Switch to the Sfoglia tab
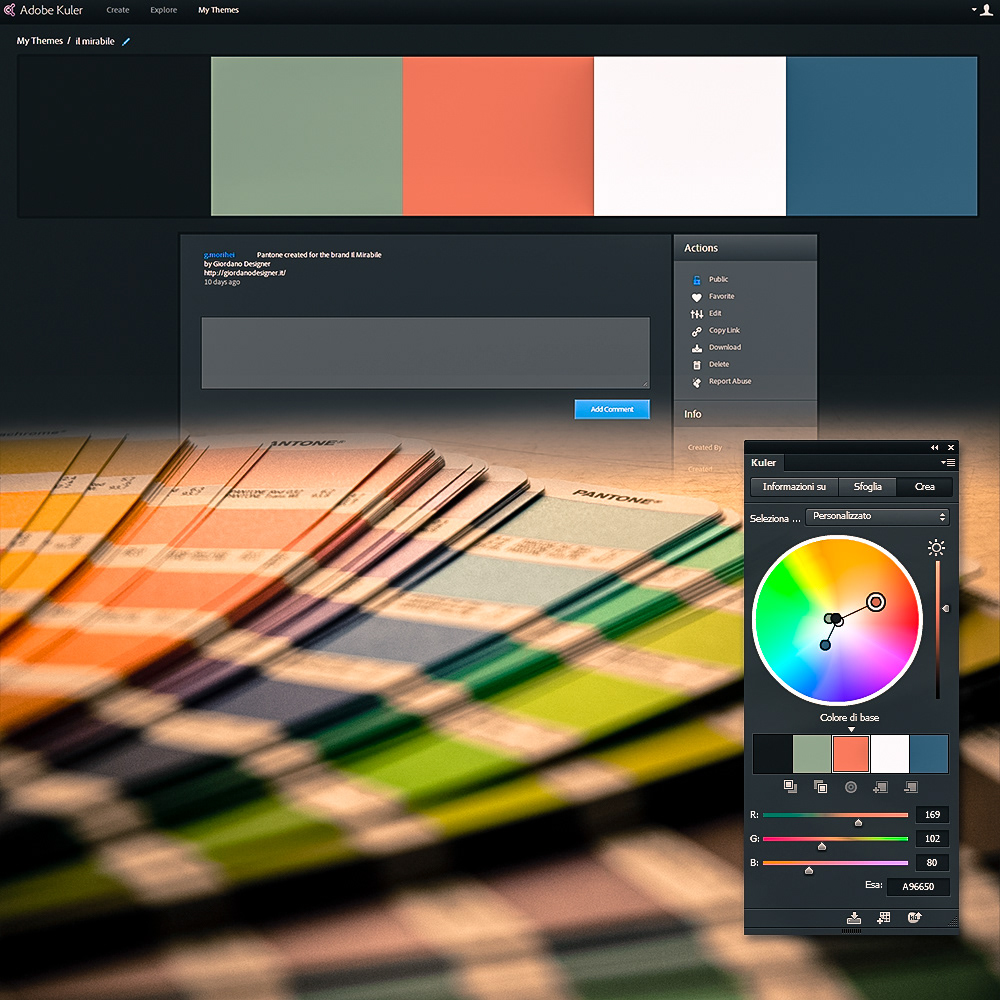 tap(867, 487)
